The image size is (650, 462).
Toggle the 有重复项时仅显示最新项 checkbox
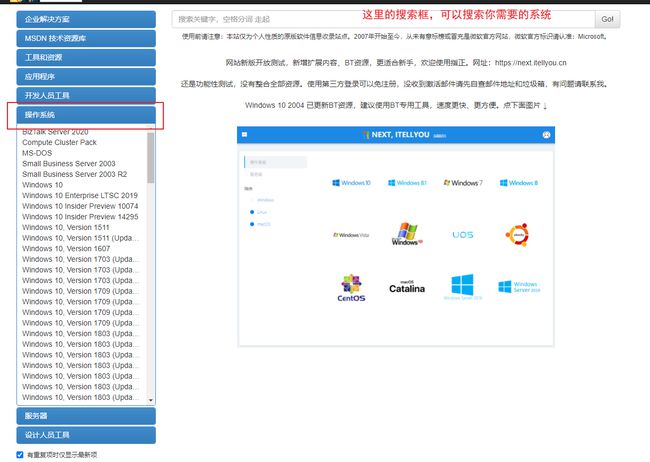point(20,455)
